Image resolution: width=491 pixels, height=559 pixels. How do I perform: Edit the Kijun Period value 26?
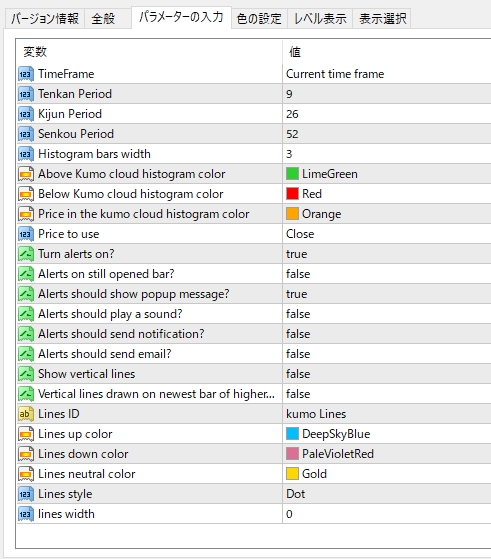[292, 114]
